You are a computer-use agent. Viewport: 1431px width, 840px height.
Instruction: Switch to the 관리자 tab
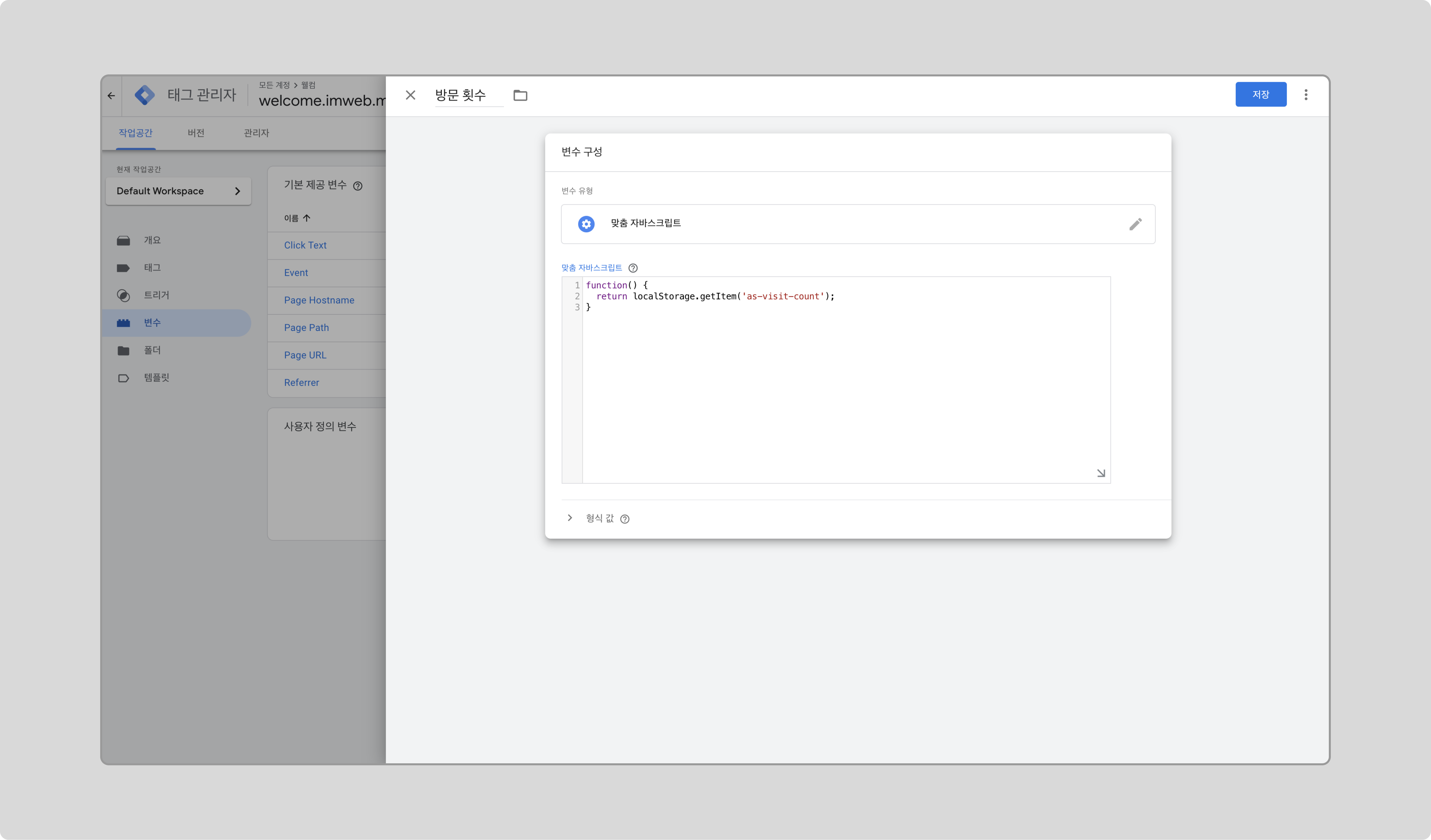tap(256, 133)
